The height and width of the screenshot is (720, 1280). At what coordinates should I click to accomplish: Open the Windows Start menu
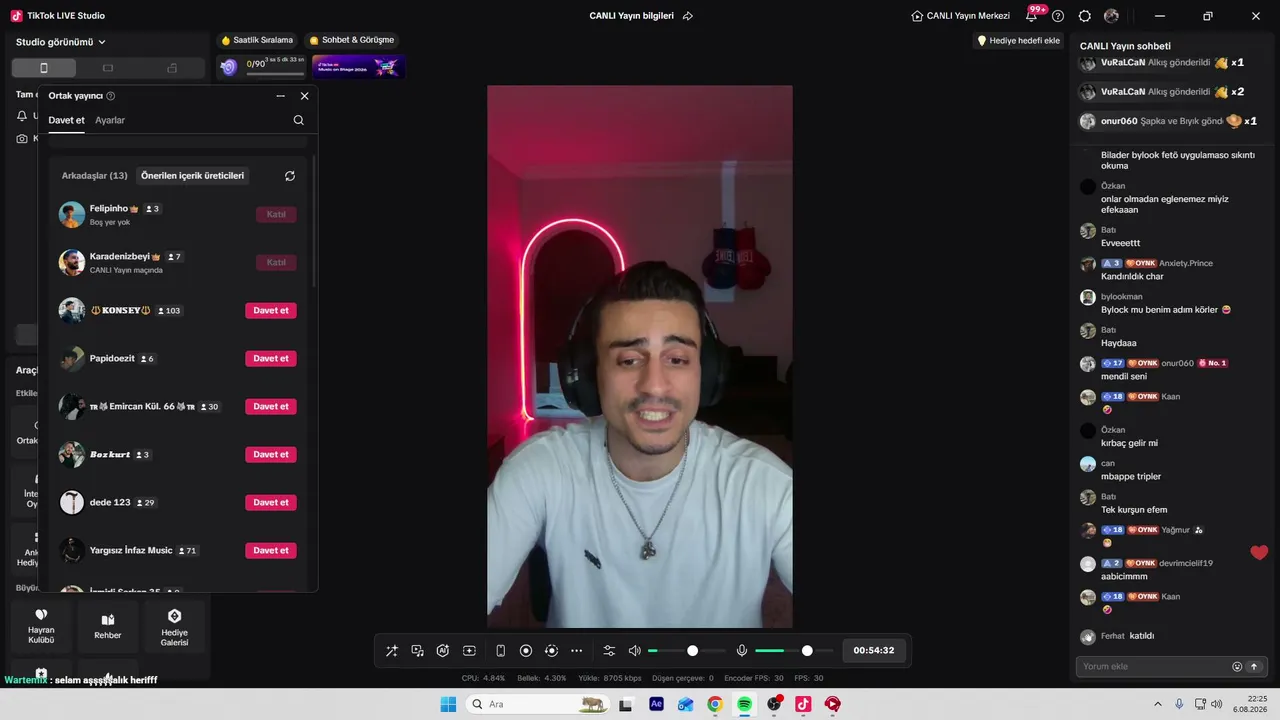[x=449, y=704]
